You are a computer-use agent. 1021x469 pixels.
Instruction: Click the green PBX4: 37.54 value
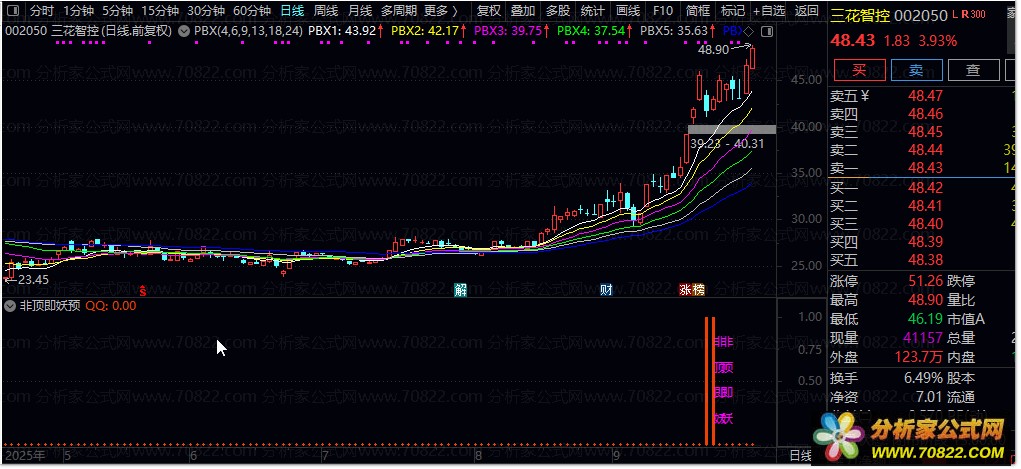(593, 31)
